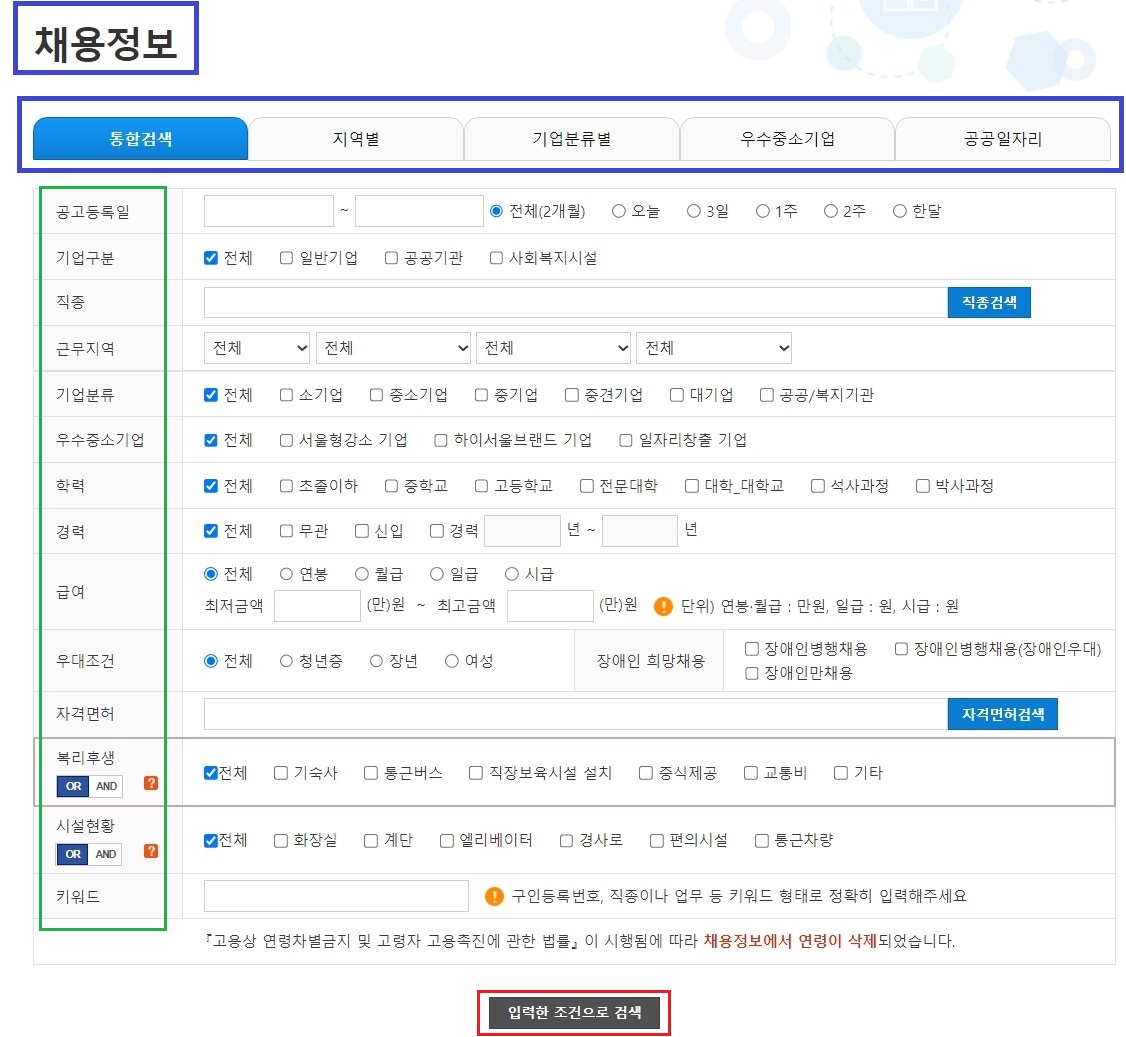
Task: Select the 여성 preference radio button
Action: pos(451,661)
